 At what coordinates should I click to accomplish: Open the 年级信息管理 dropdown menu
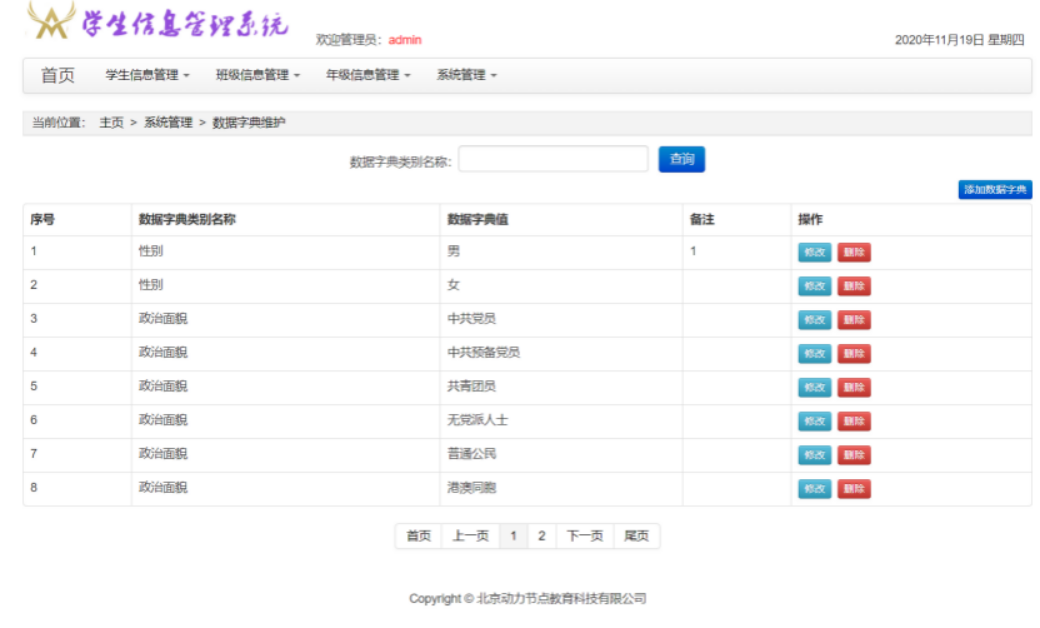pos(367,75)
